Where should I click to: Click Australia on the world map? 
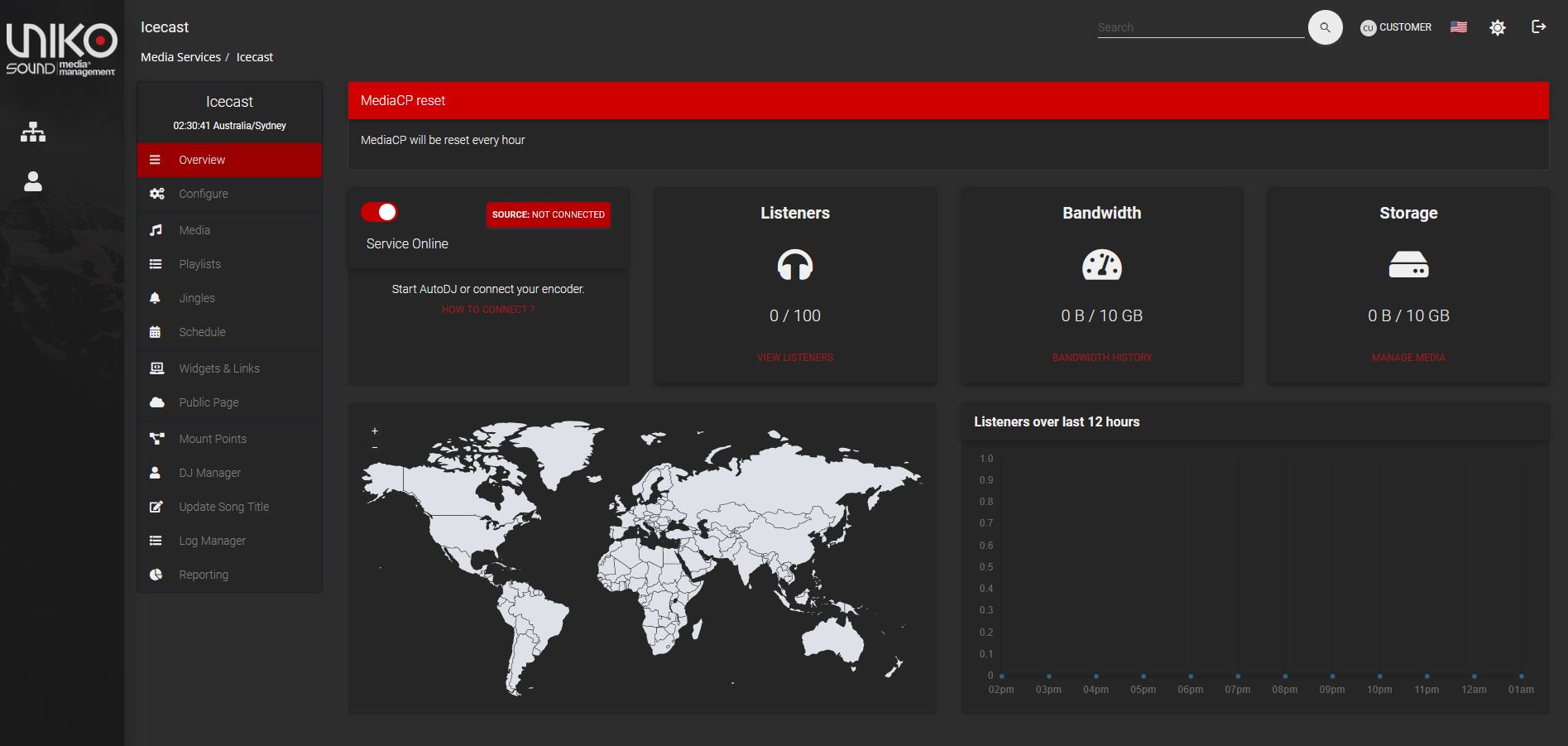(x=832, y=642)
